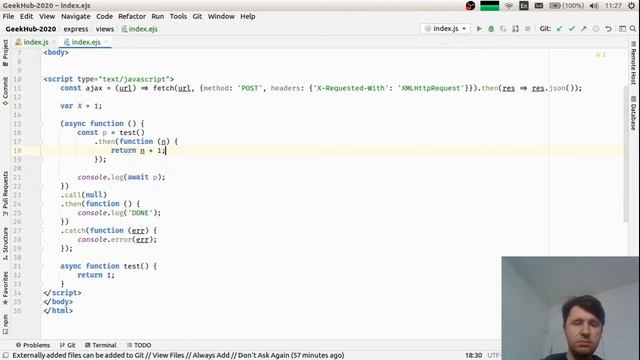Open the File menu

(8, 16)
